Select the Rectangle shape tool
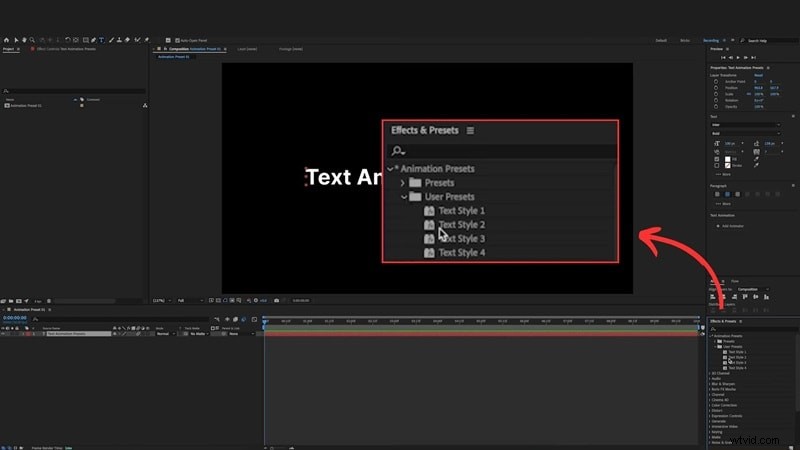Image resolution: width=800 pixels, height=450 pixels. tap(86, 40)
